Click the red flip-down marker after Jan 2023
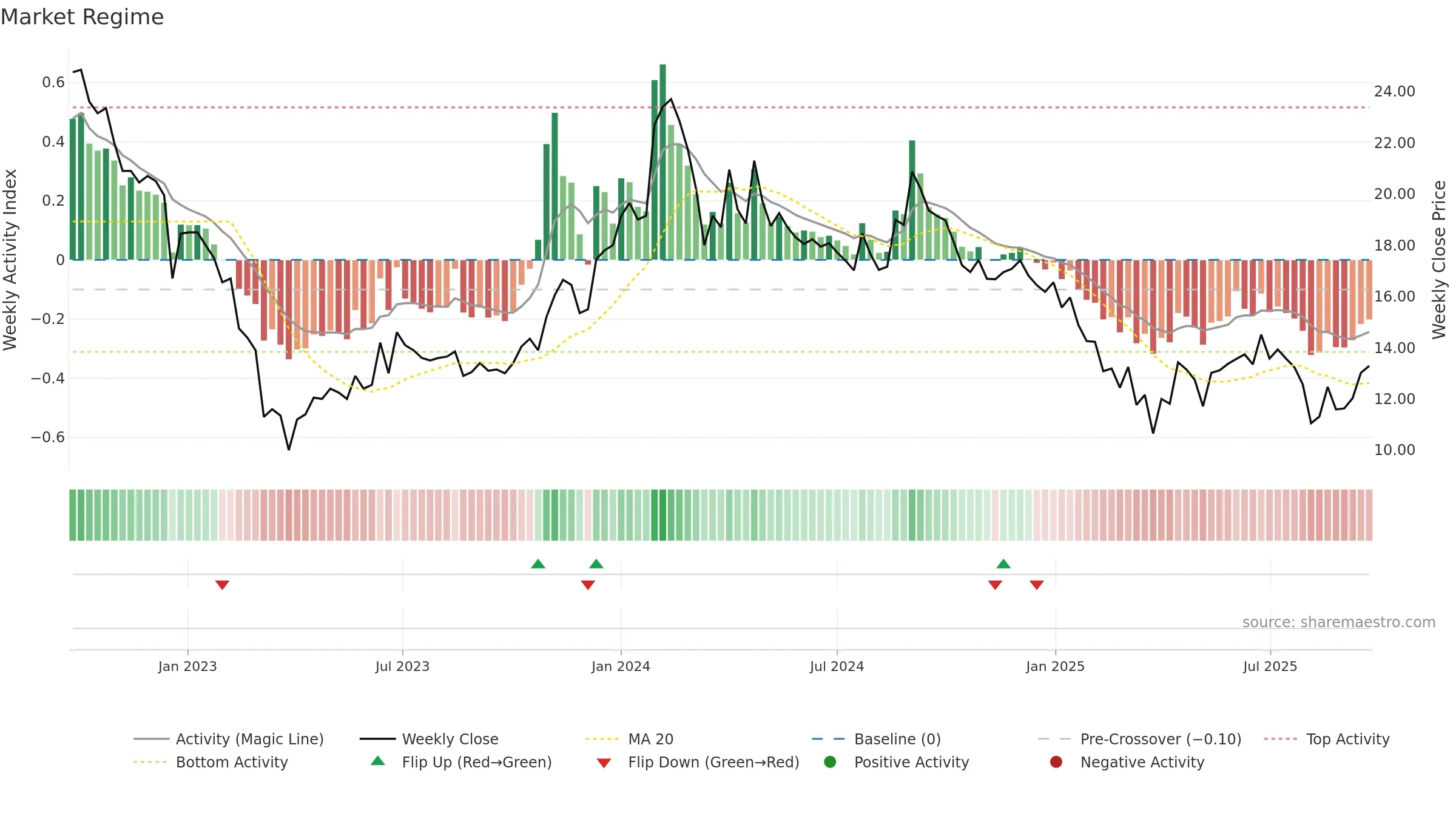Screen dimensions: 1456x819 [x=222, y=585]
